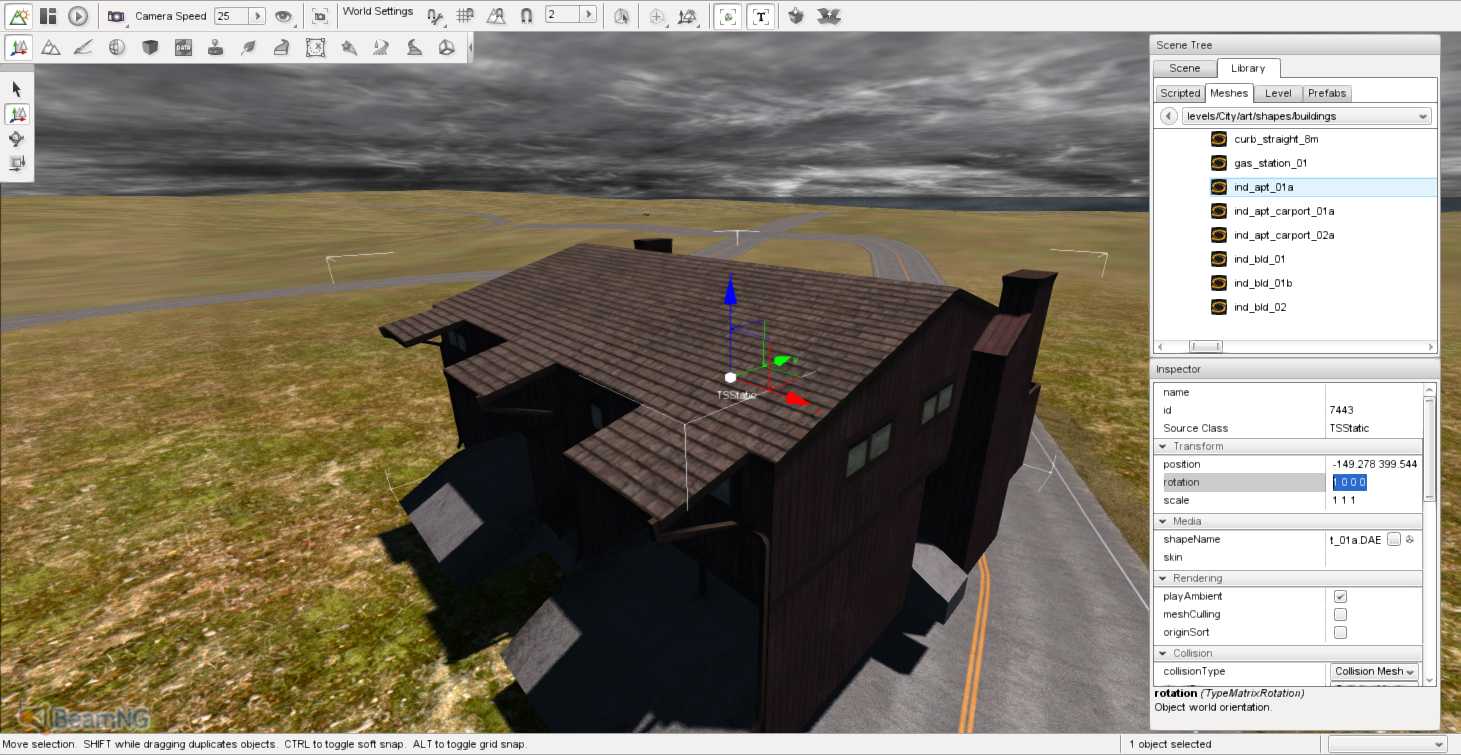Image resolution: width=1461 pixels, height=755 pixels.
Task: Open the World Editor mode icon
Action: click(19, 16)
